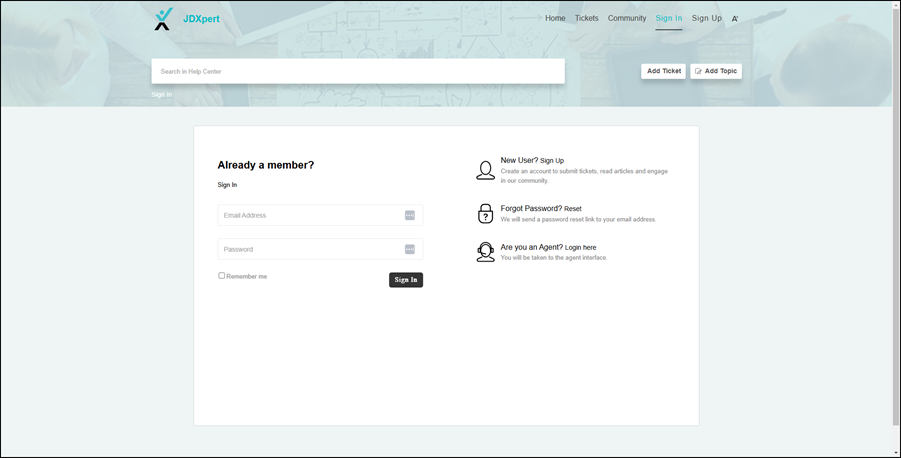Click the Forgot Password padlock icon
This screenshot has width=901, height=458.
(x=485, y=214)
